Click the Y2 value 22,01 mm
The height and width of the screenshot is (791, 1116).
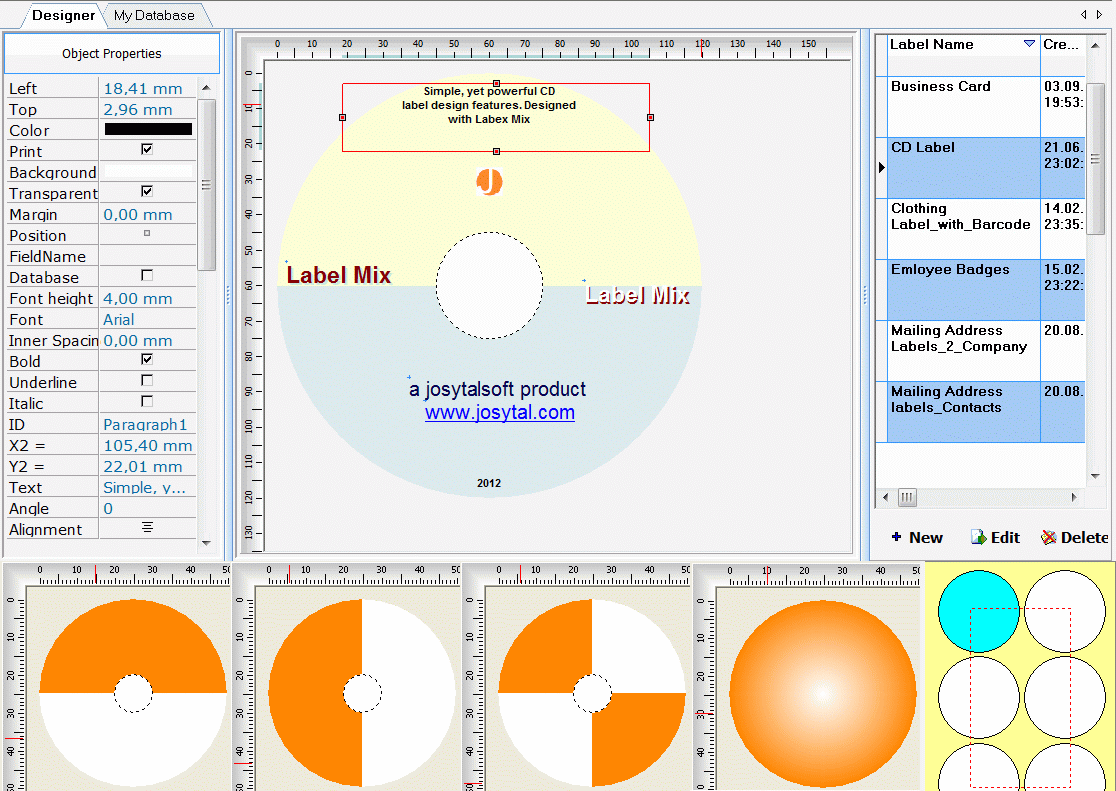pos(147,466)
